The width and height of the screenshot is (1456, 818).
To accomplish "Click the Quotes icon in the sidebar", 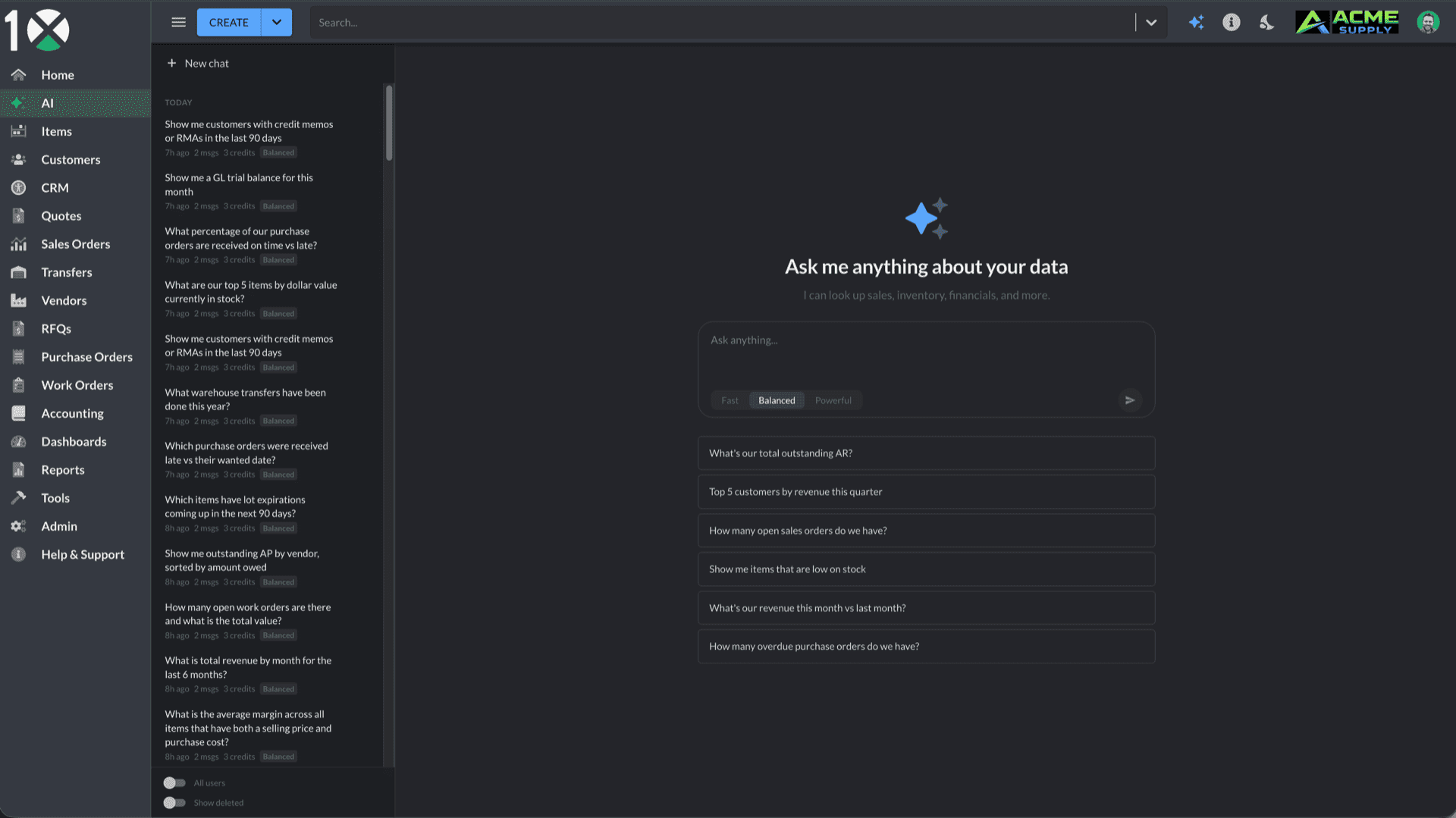I will pos(18,216).
